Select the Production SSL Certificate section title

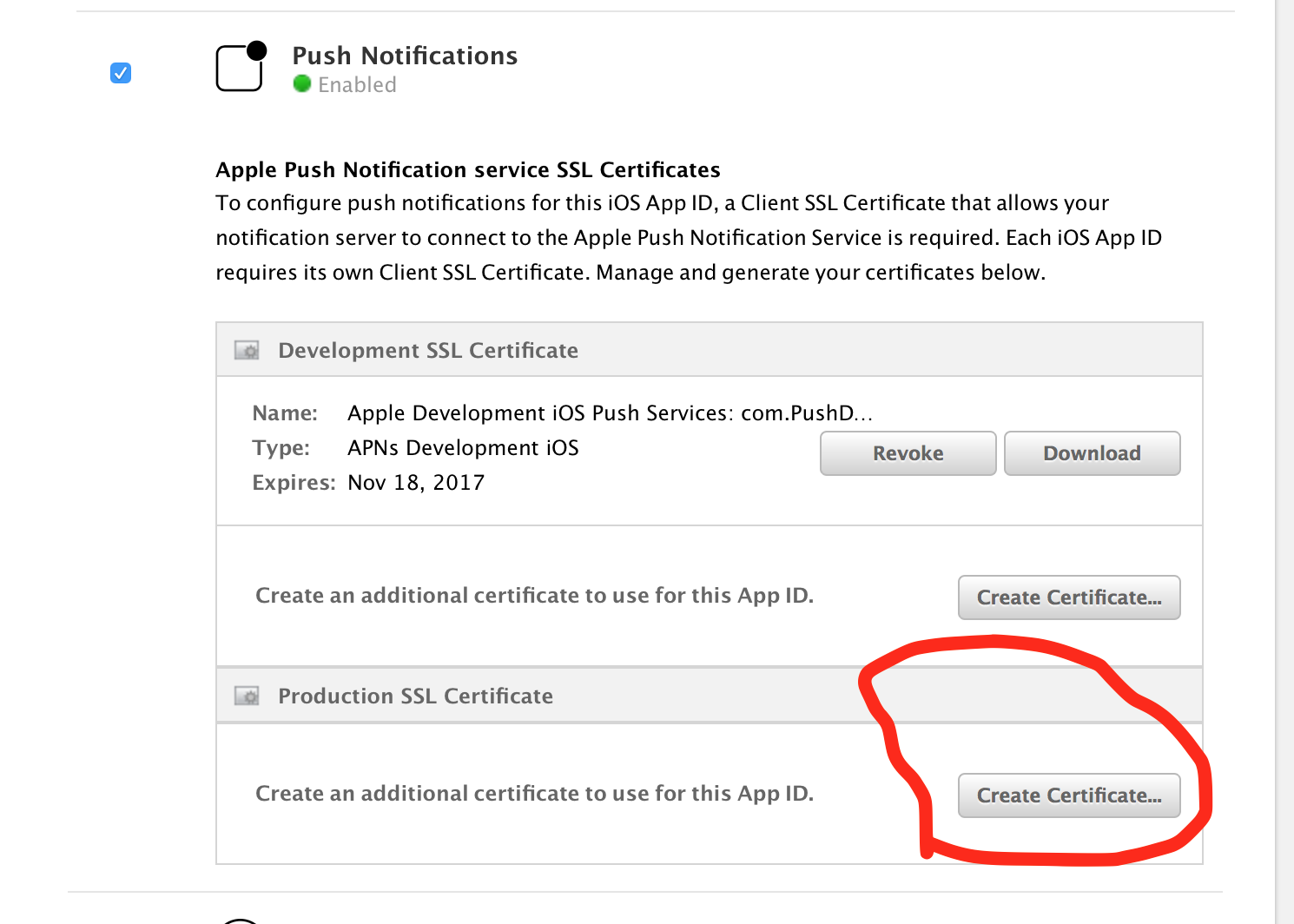(415, 696)
